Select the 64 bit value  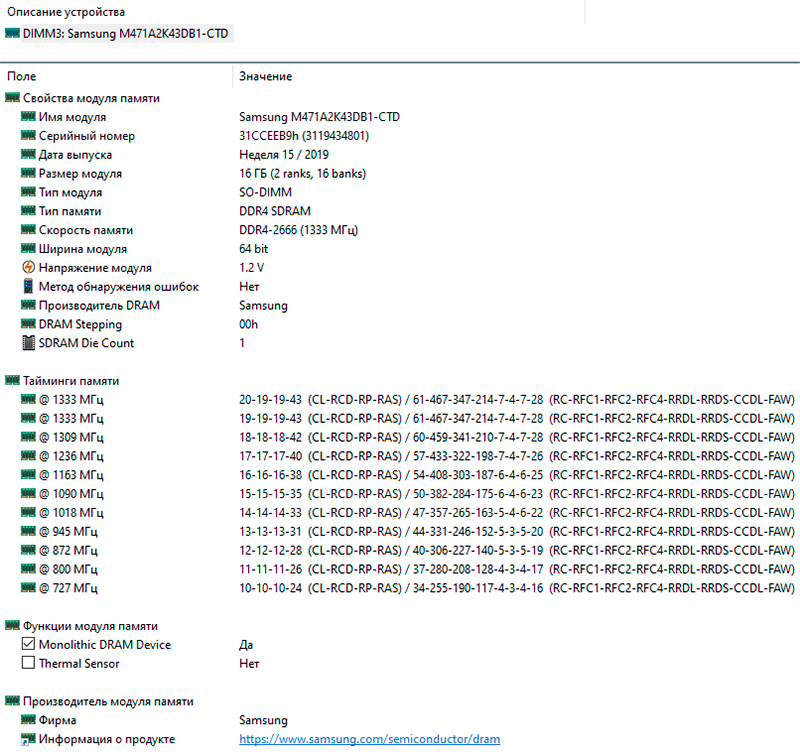254,249
